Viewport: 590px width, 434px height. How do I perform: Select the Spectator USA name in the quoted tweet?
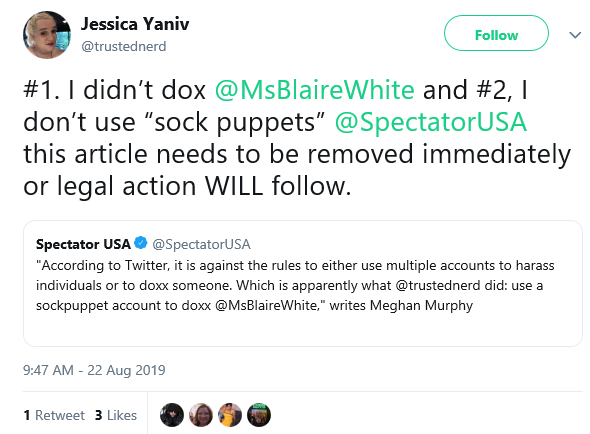click(x=83, y=244)
